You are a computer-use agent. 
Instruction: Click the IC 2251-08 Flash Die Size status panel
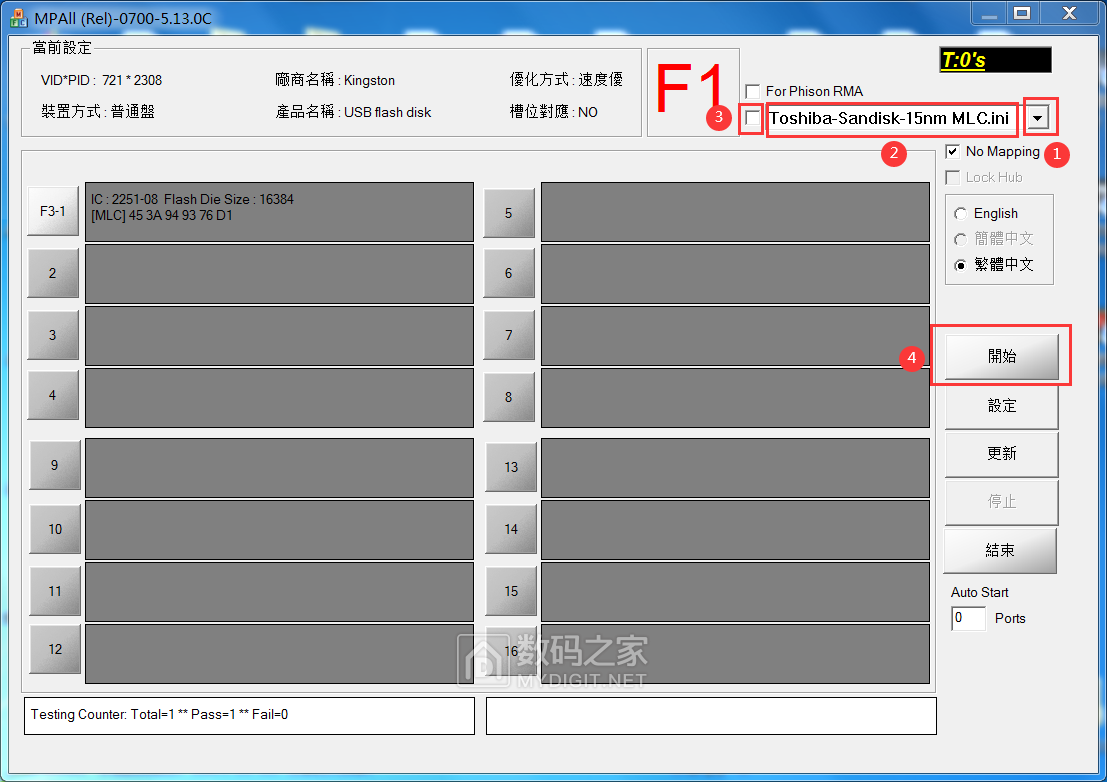(280, 212)
